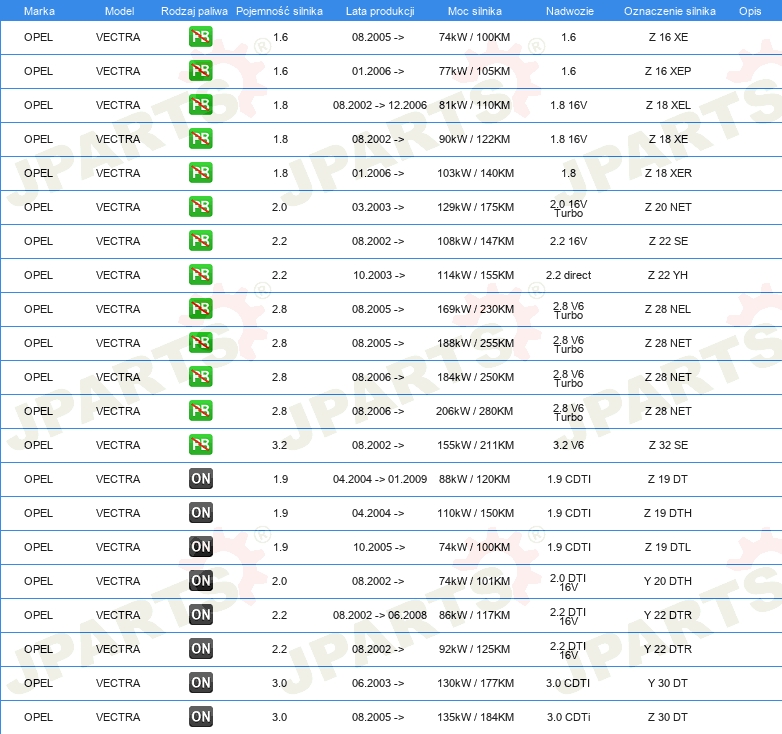Viewport: 782px width, 734px height.
Task: Click the Pojemność silnika column header
Action: pyautogui.click(x=279, y=11)
